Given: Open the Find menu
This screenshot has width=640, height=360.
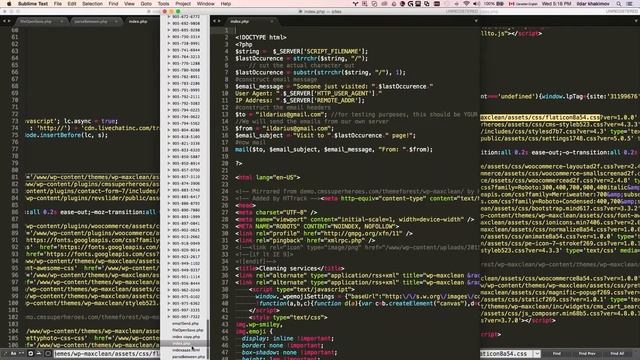Looking at the screenshot, I should click(x=113, y=4).
